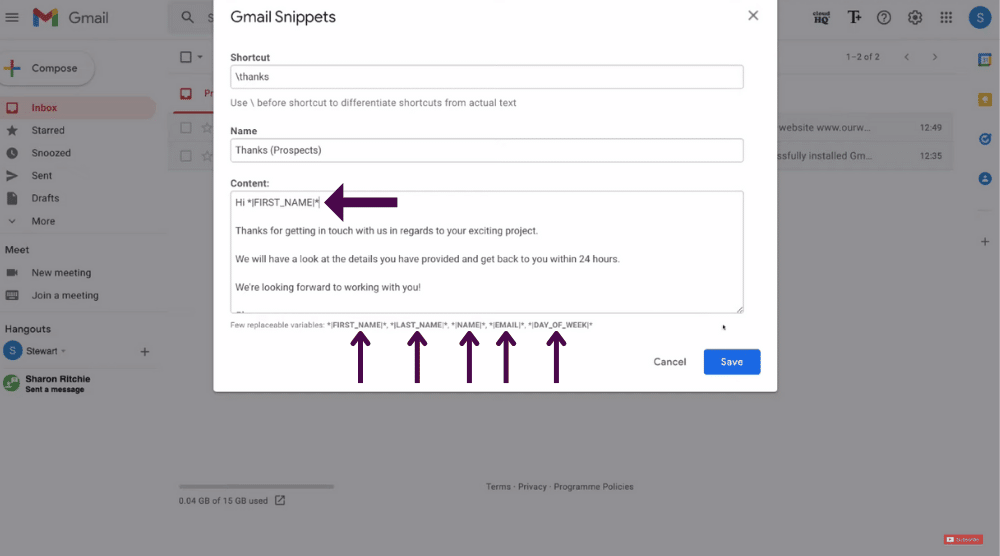Open the Terms link
The width and height of the screenshot is (1000, 556).
click(498, 486)
